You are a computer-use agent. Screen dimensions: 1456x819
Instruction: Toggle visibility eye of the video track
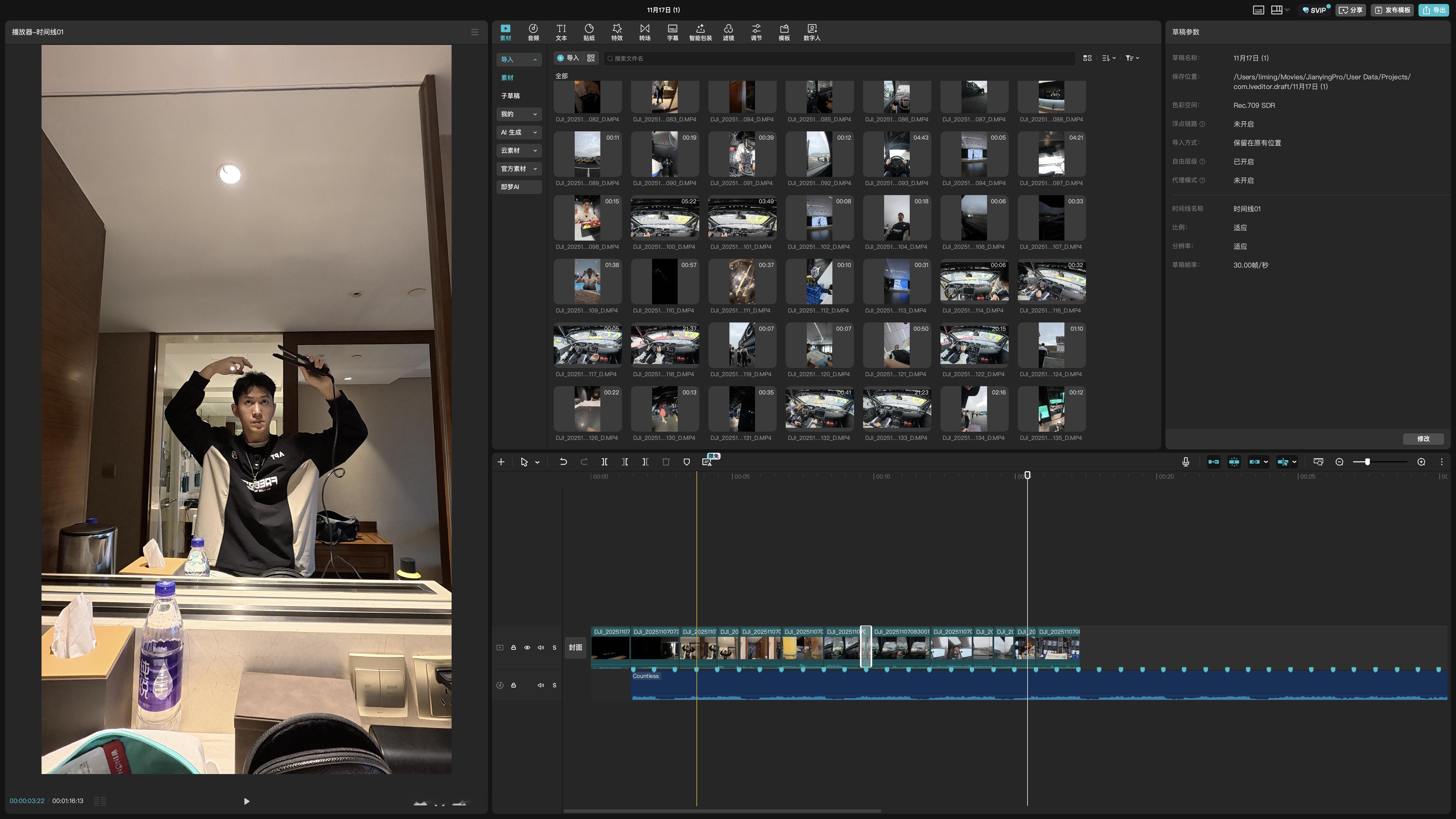(x=527, y=648)
